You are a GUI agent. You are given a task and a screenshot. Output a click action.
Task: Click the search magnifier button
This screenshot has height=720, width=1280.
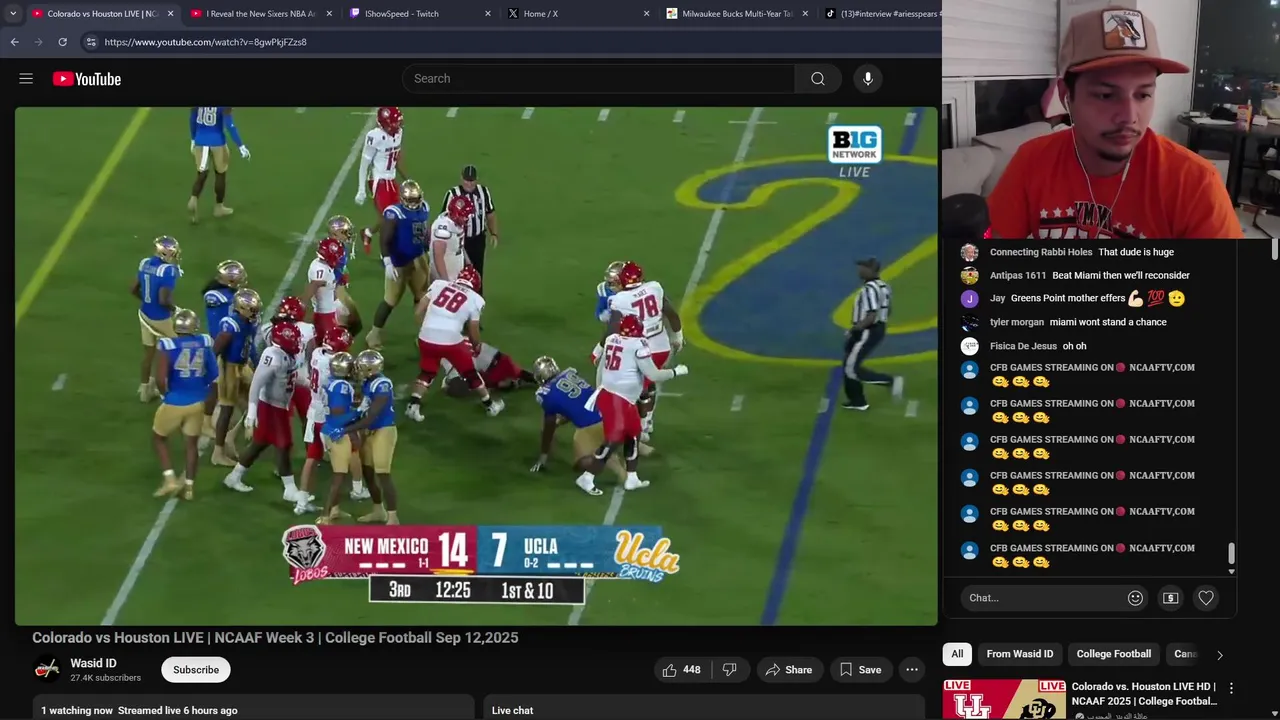point(818,79)
